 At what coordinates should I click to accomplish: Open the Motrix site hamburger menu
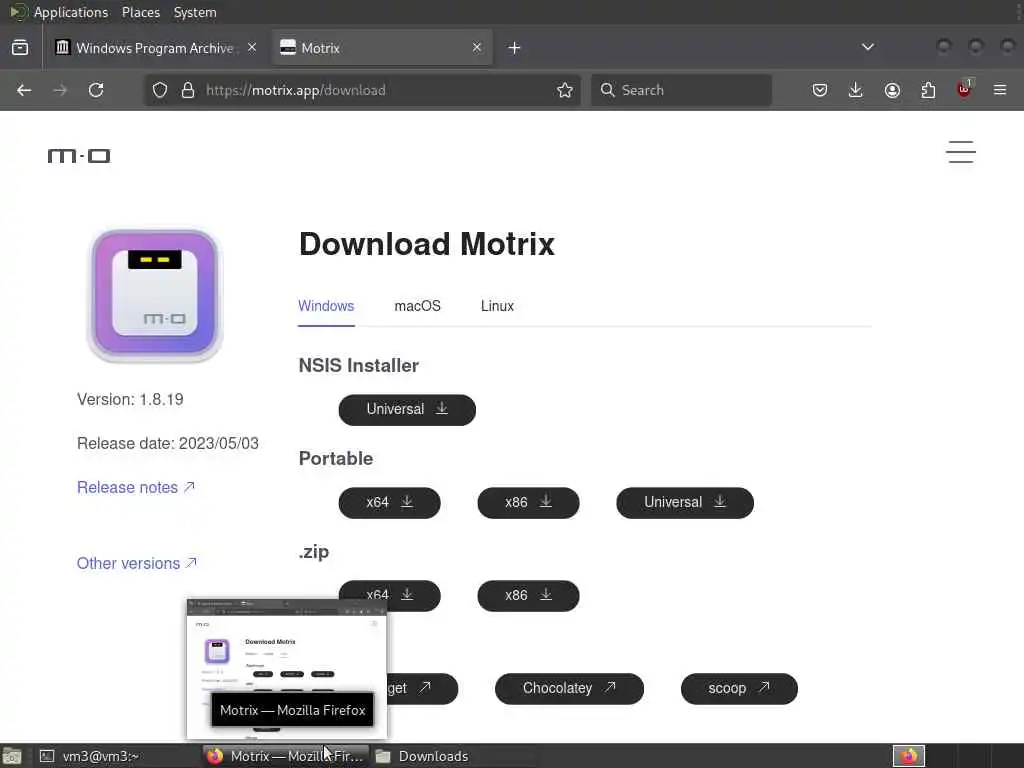[x=961, y=152]
